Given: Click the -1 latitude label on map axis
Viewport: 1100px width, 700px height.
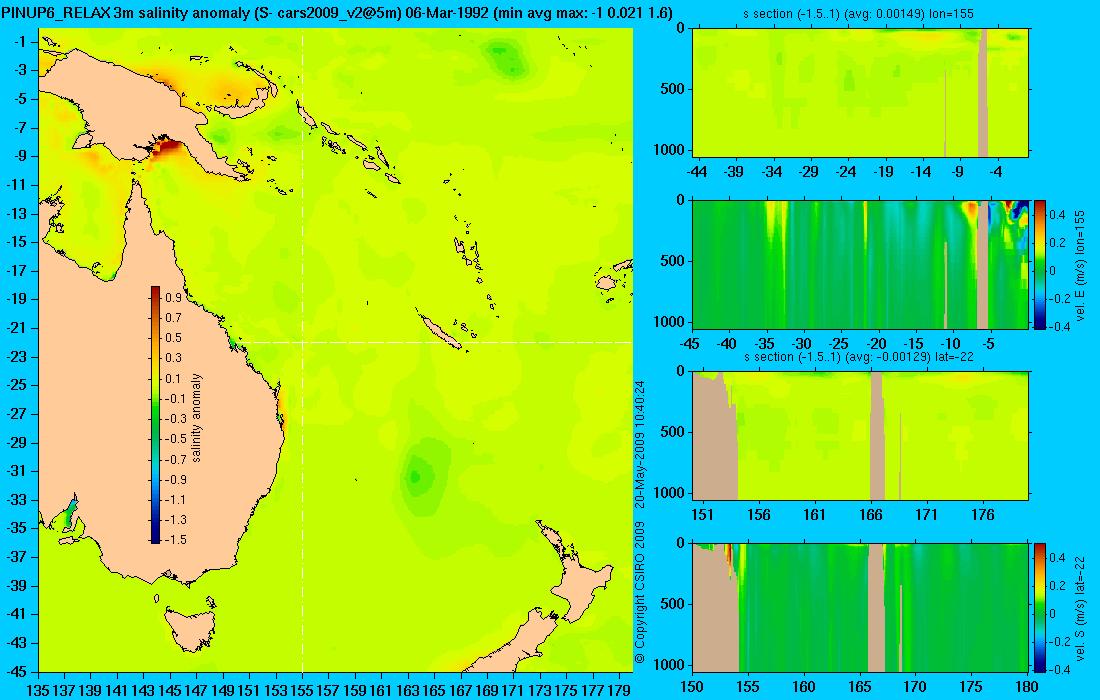Looking at the screenshot, I should [21, 41].
